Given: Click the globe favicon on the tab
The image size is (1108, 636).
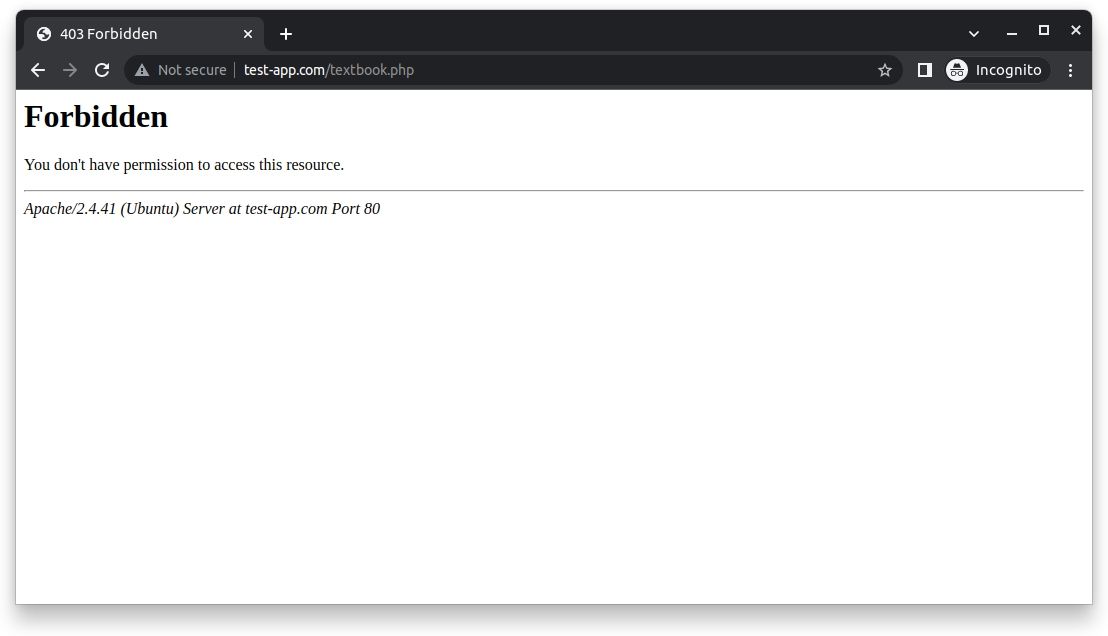Looking at the screenshot, I should click(x=43, y=33).
